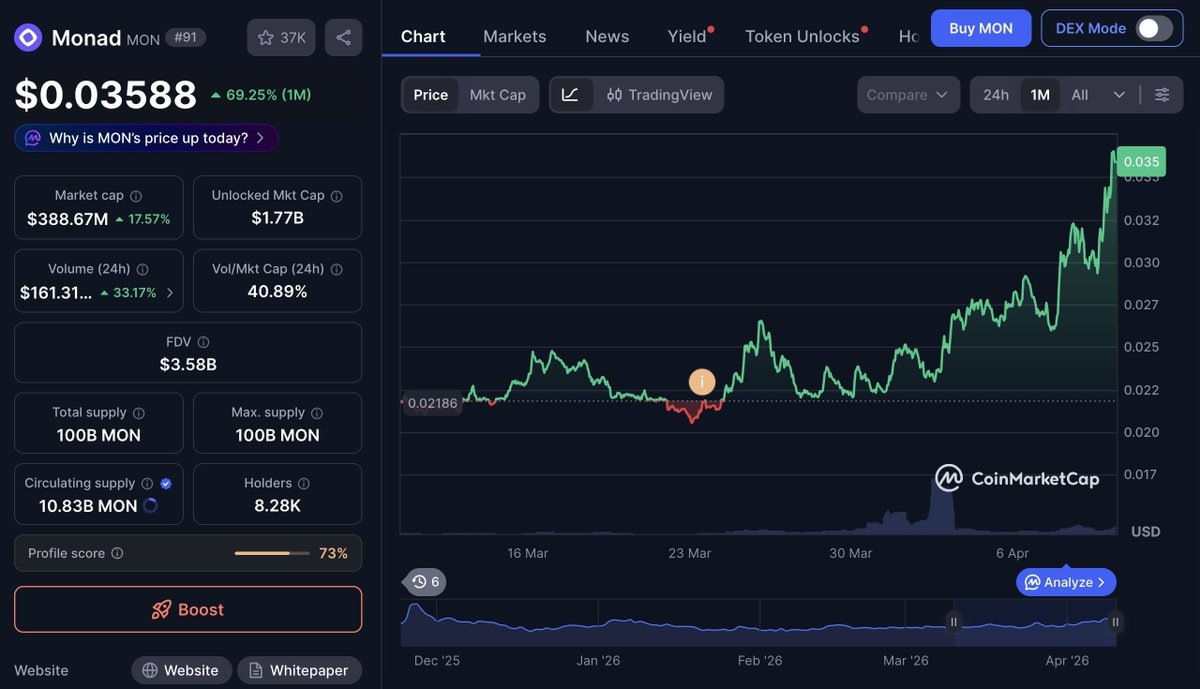The height and width of the screenshot is (689, 1200).
Task: Expand Volume (24h) details arrow
Action: point(169,293)
